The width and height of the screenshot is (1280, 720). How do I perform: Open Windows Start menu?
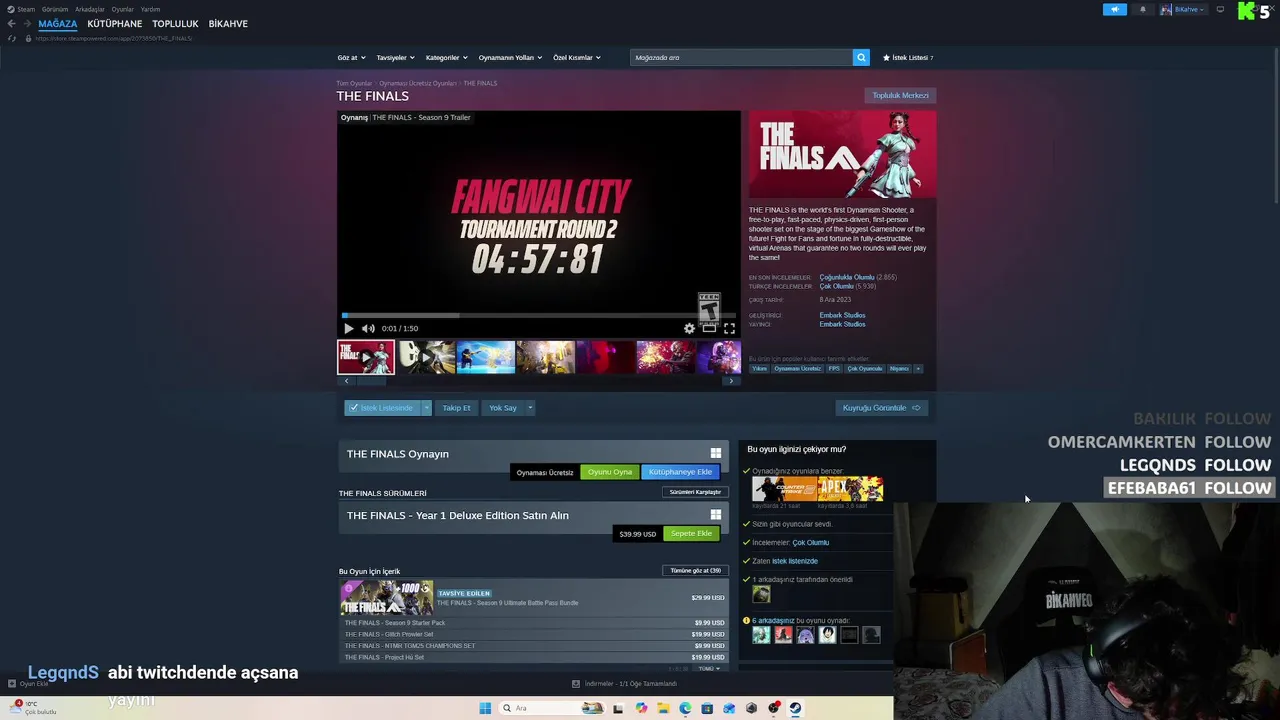click(485, 708)
